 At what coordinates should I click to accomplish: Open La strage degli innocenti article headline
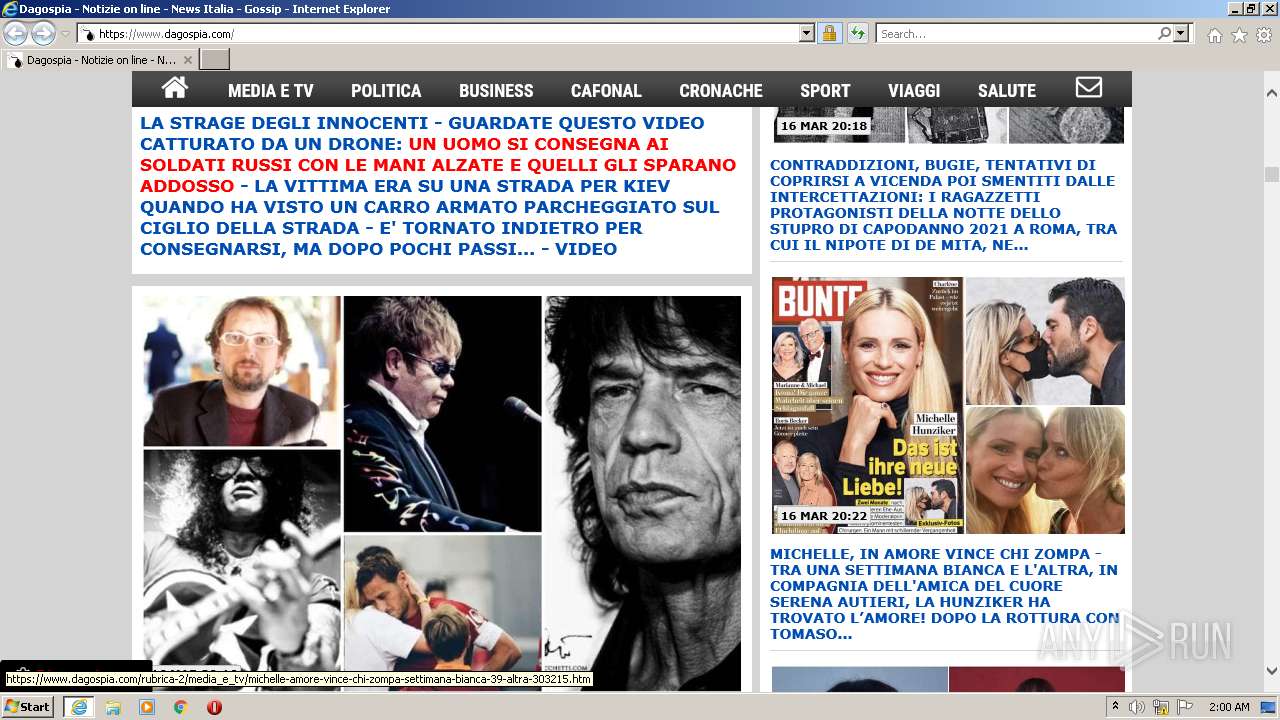coord(438,186)
